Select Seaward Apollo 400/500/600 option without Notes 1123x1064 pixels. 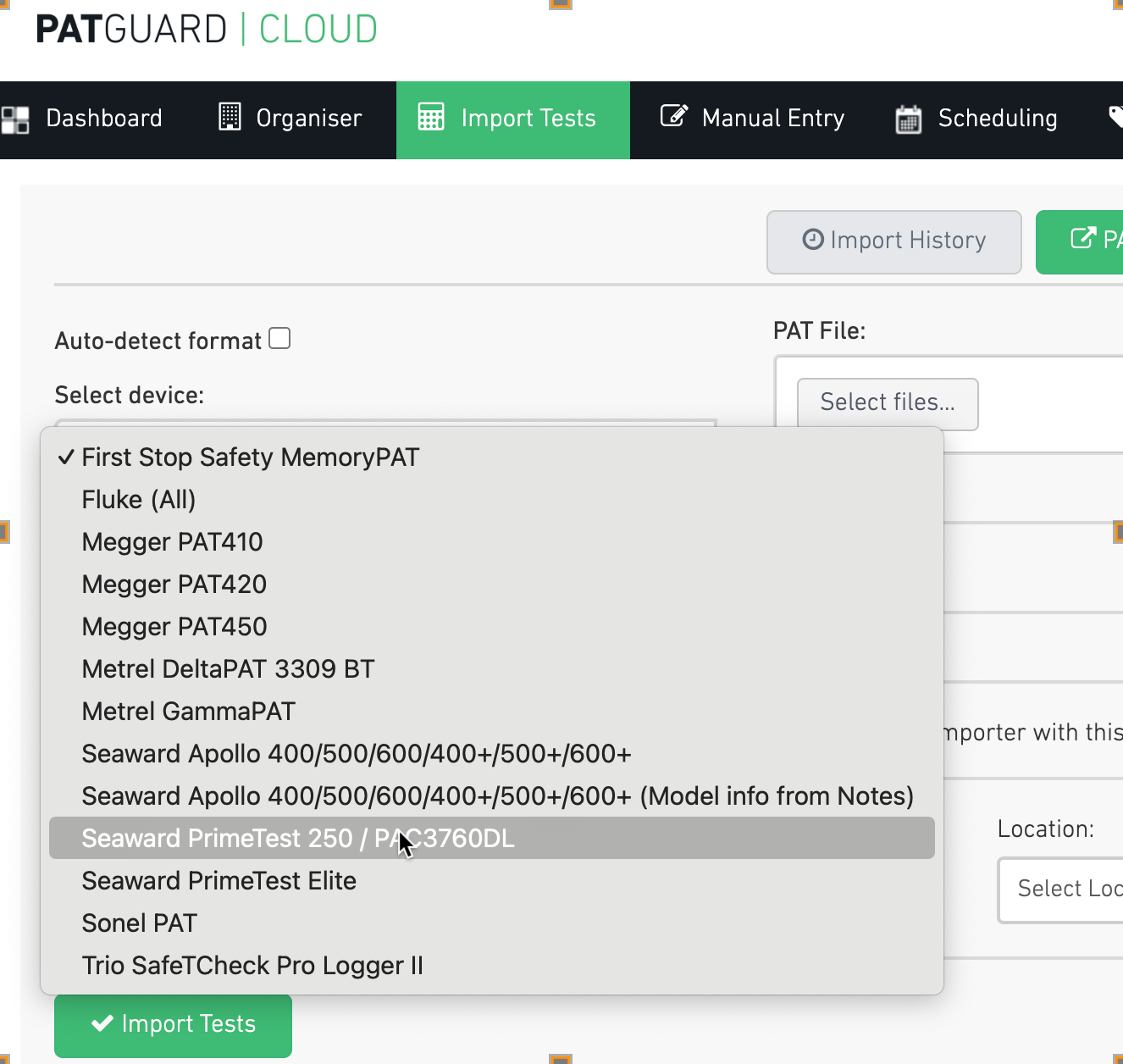pyautogui.click(x=492, y=754)
